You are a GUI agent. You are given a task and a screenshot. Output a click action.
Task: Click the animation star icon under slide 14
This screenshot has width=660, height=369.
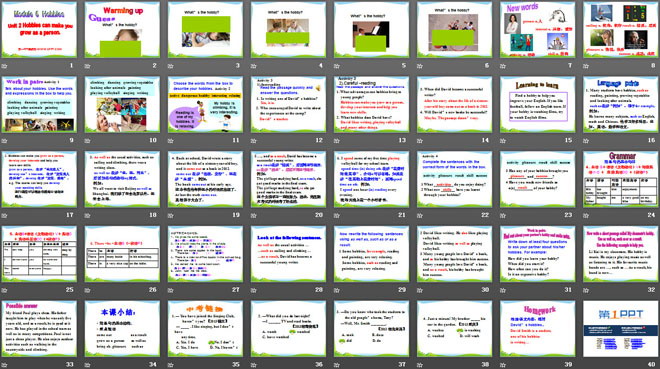(420, 141)
